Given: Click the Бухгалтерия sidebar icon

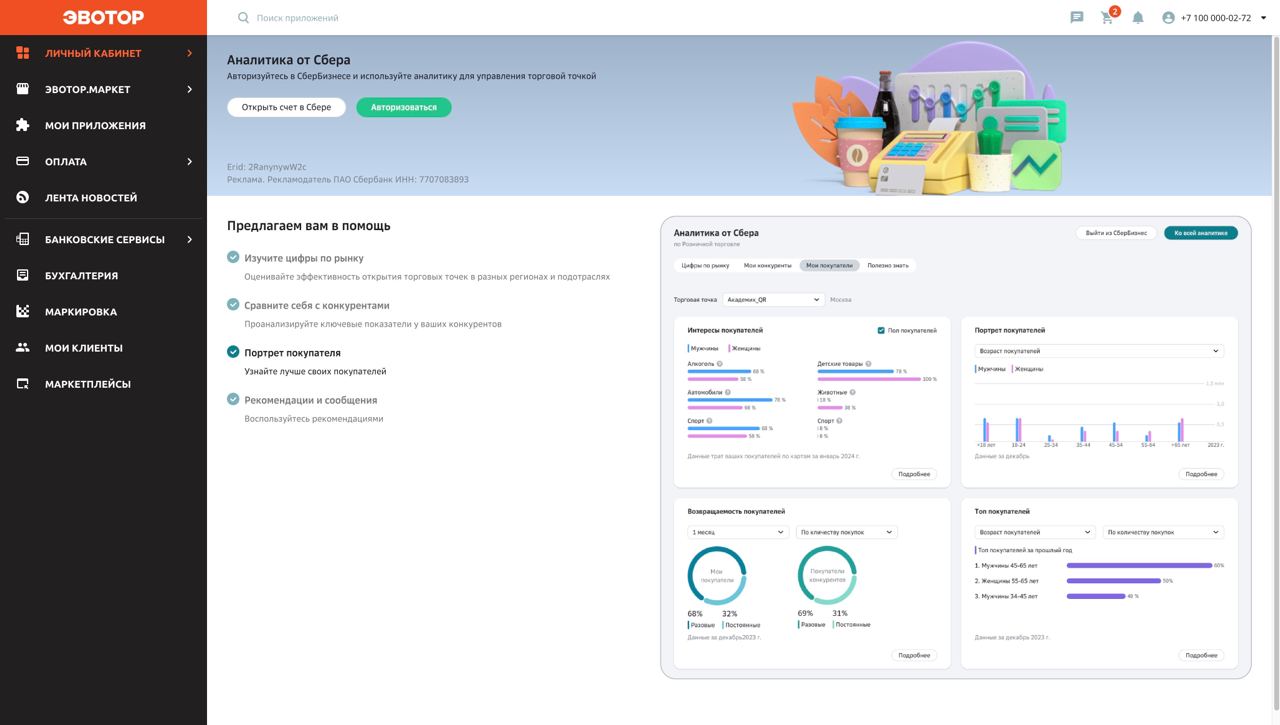Looking at the screenshot, I should coord(23,275).
